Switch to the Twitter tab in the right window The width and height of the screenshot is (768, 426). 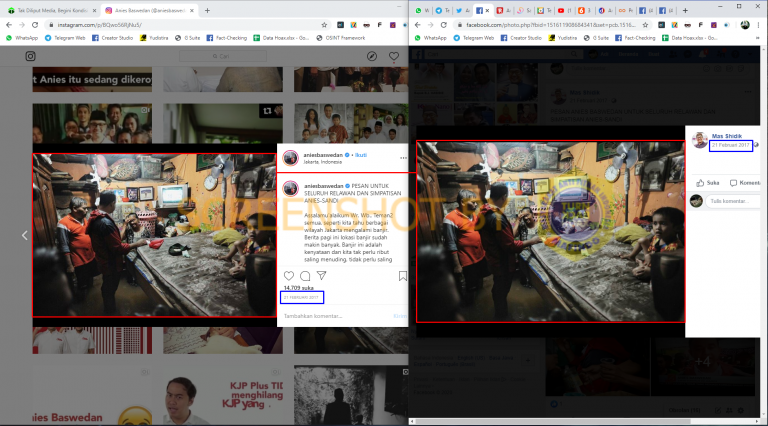pyautogui.click(x=463, y=10)
